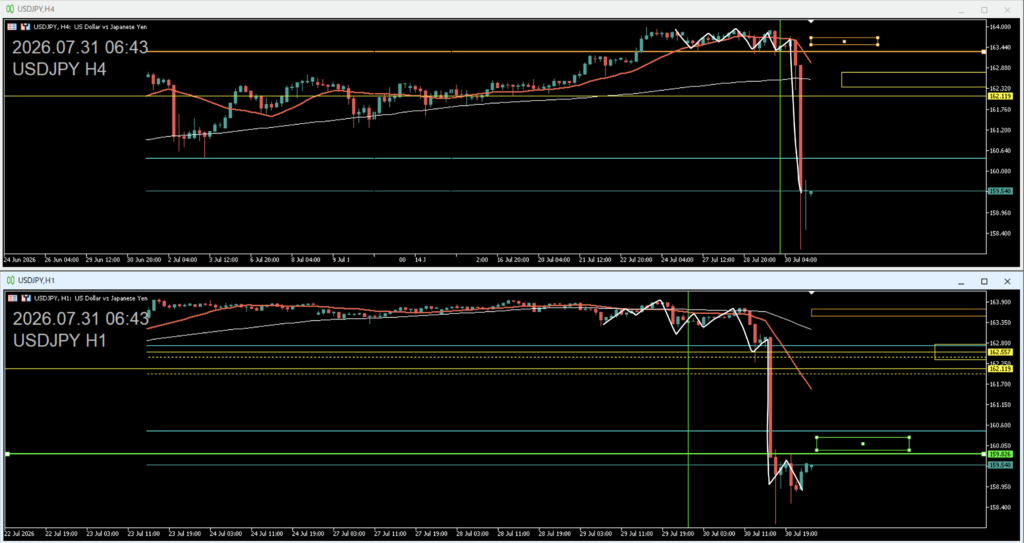Select center handle of green rectangle in H1 chart

(863, 444)
